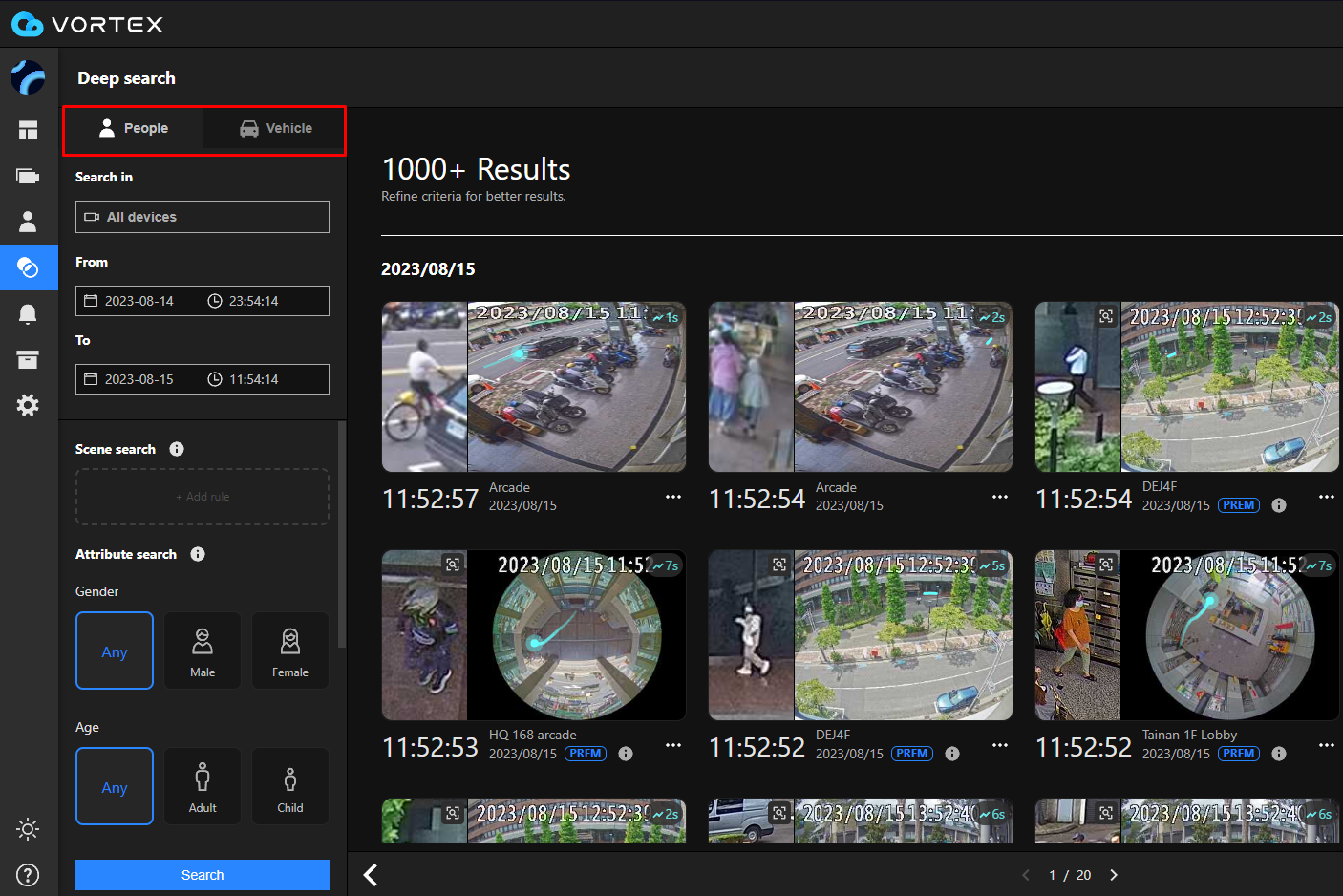This screenshot has height=896, width=1343.
Task: Open the archive icon in sidebar
Action: click(x=28, y=359)
